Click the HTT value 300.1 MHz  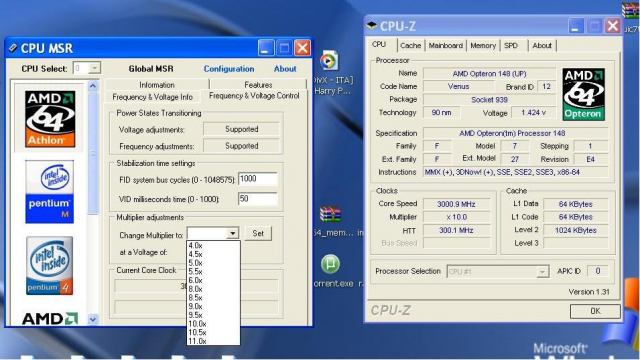456,230
